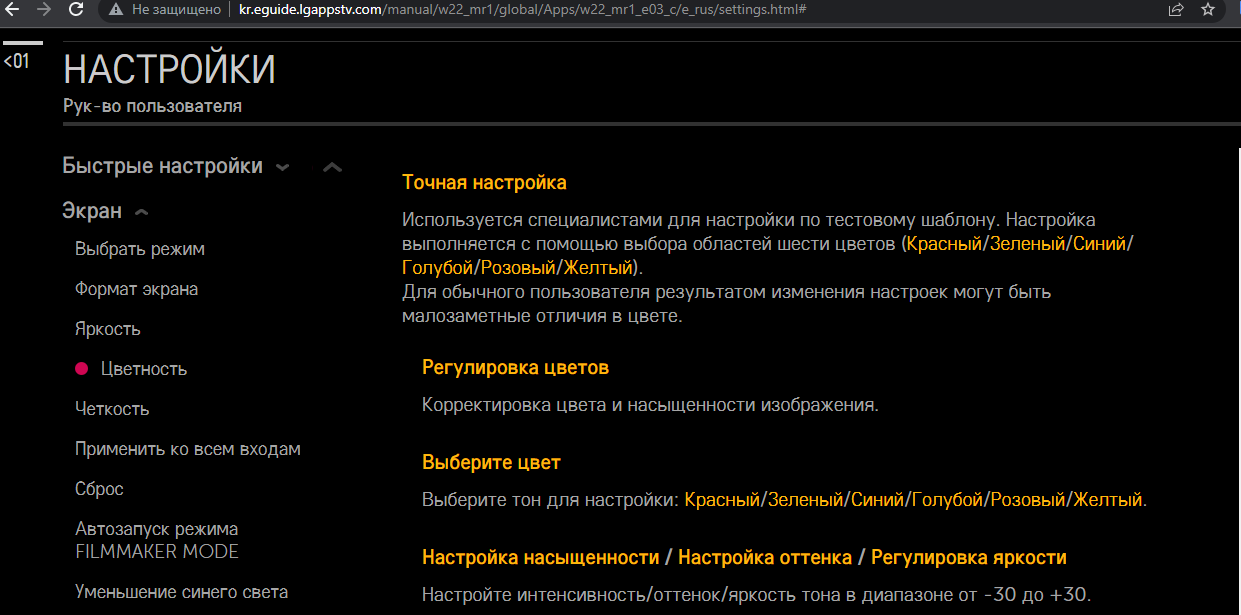
Task: Click the browser forward arrow
Action: [44, 9]
